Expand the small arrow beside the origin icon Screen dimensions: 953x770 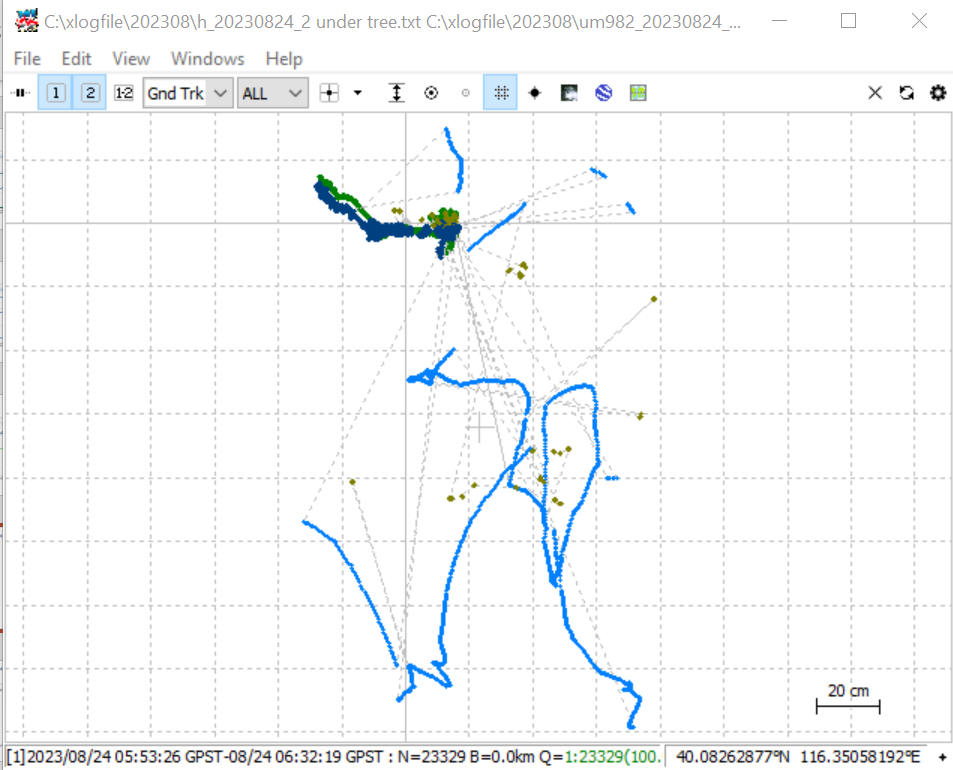click(358, 93)
